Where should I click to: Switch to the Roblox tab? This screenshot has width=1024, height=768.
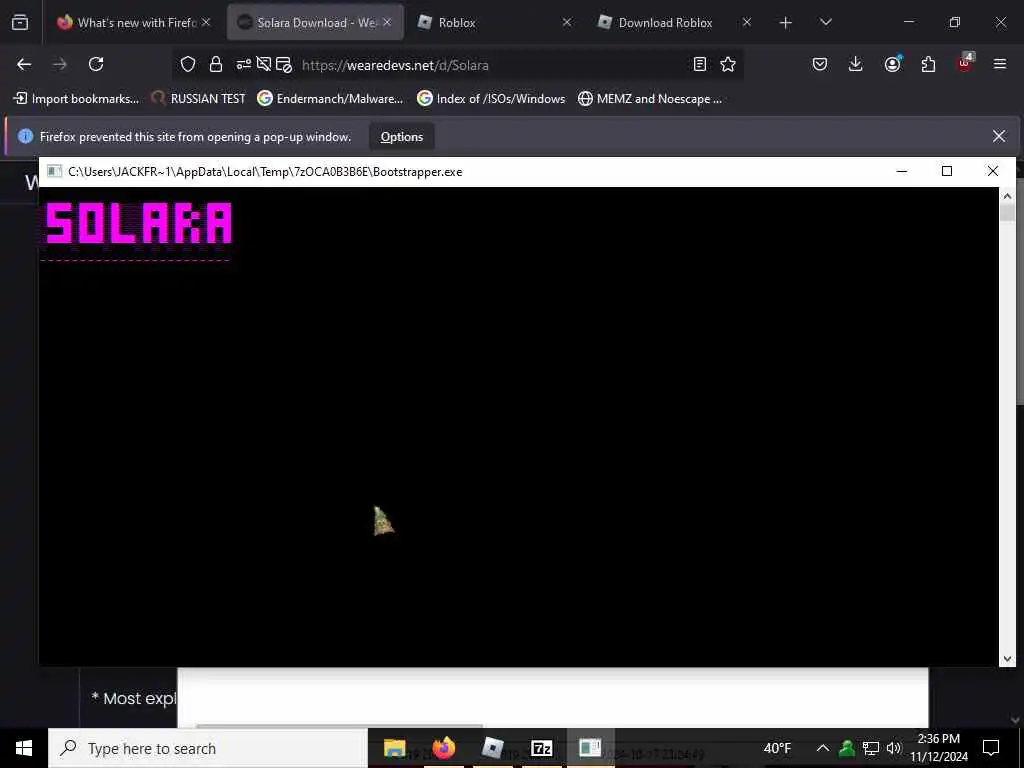tap(495, 22)
